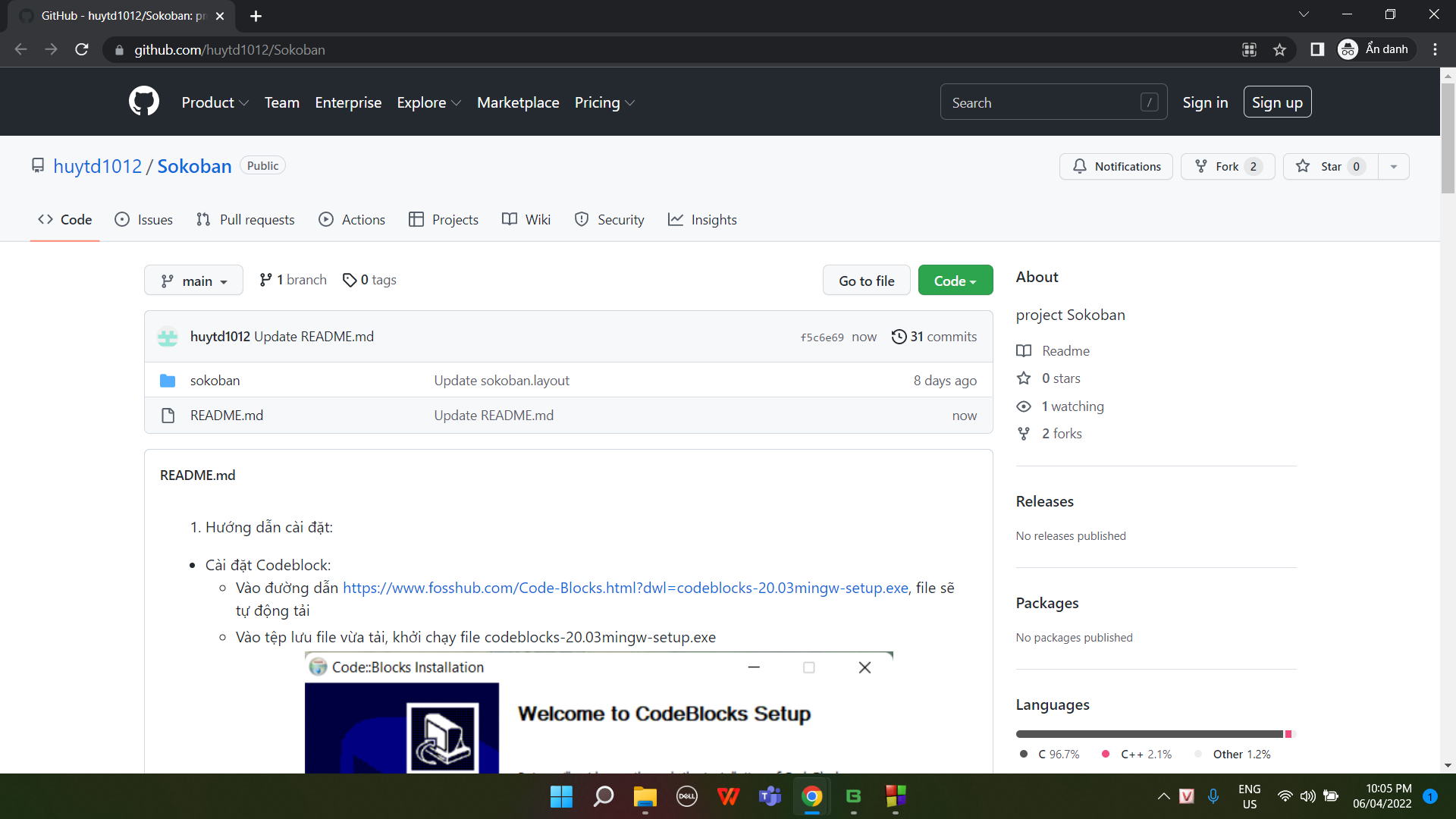Image resolution: width=1456 pixels, height=819 pixels.
Task: Open the Chrome three-dot menu
Action: (1435, 49)
